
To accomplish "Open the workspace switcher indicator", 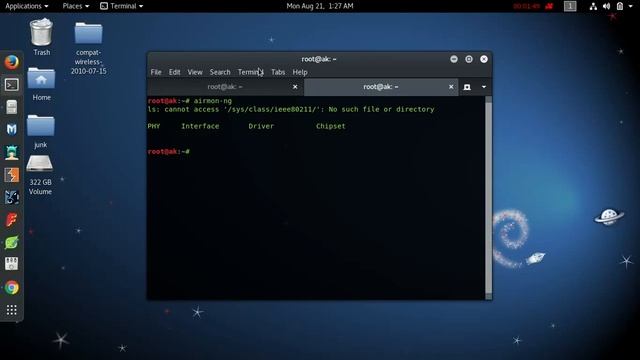I will [x=570, y=6].
